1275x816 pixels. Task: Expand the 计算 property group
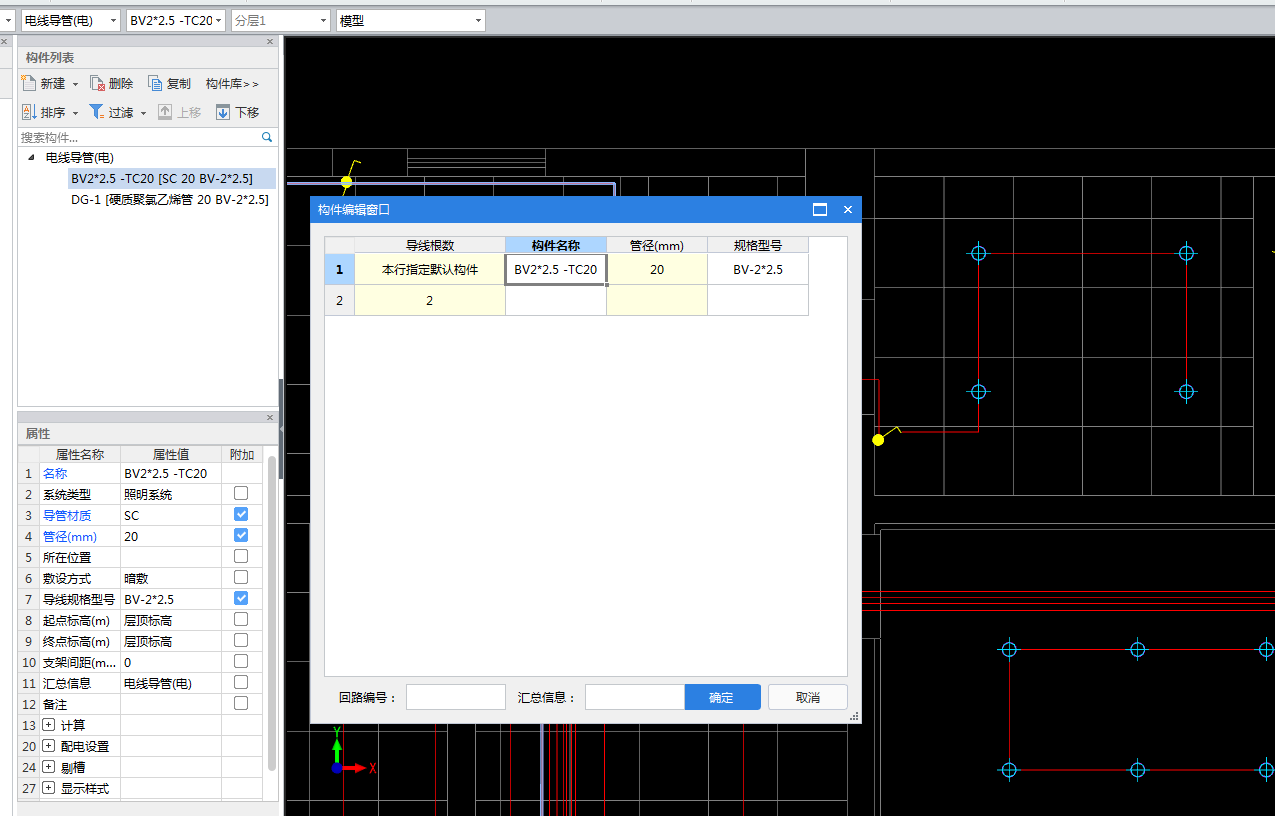pyautogui.click(x=48, y=725)
